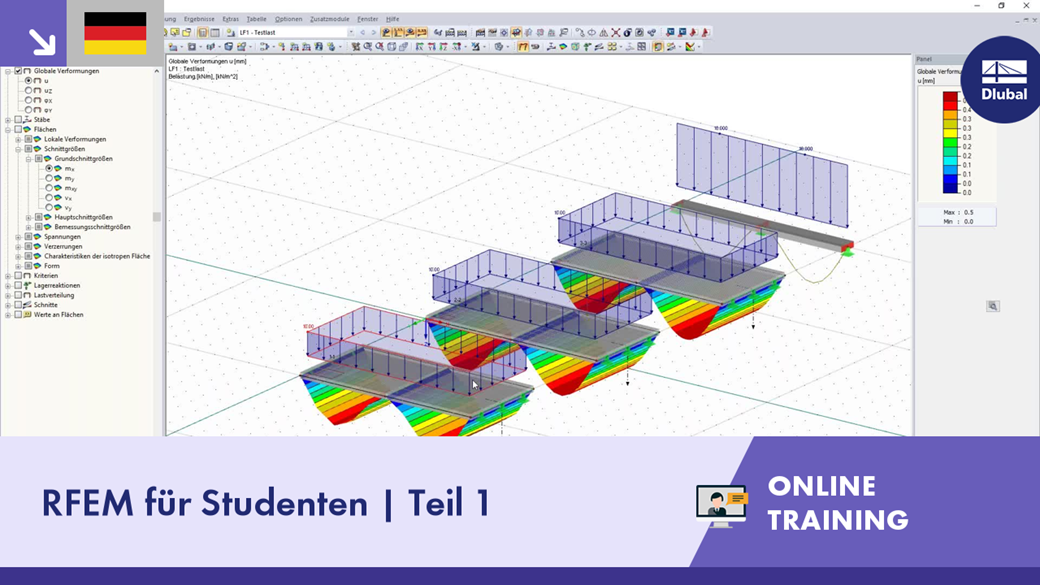
Task: Click the zoom window magnifier icon in second toolbar
Action: point(367,46)
